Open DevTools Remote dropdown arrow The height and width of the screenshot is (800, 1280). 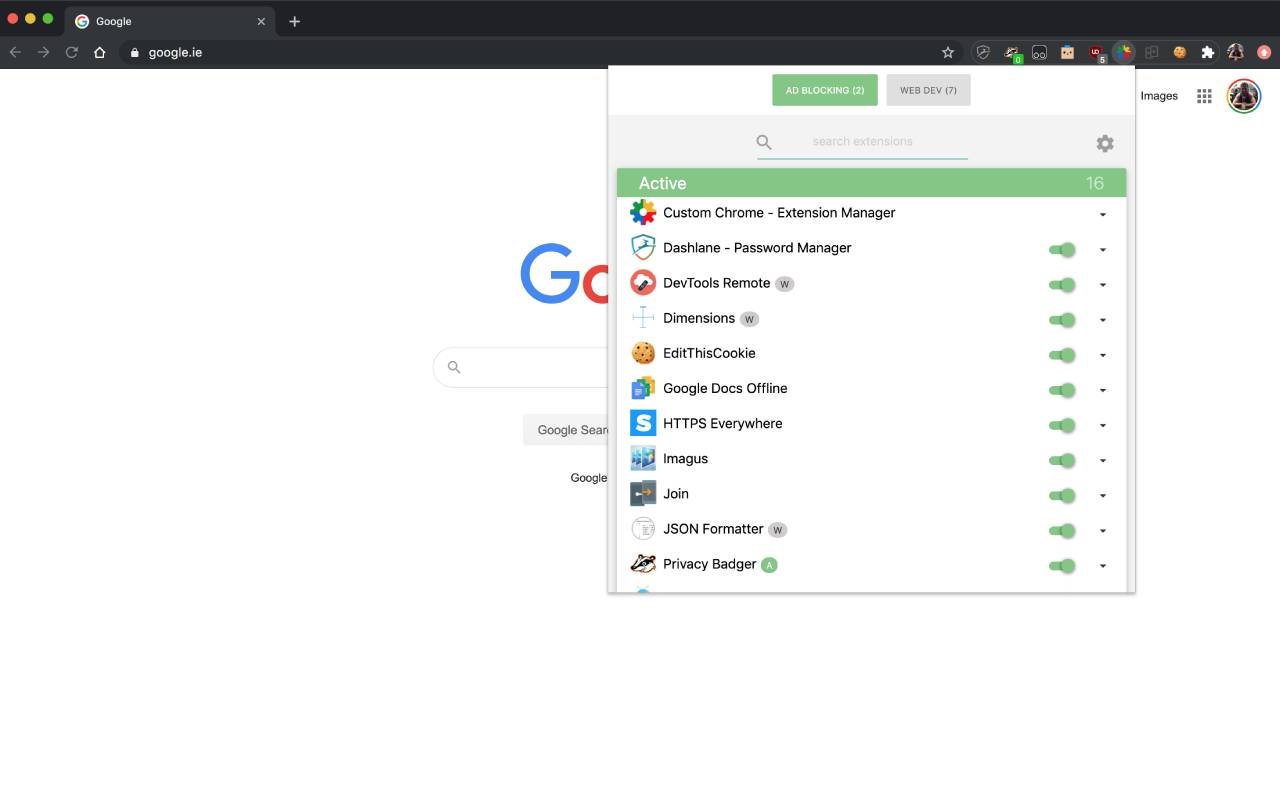(1103, 285)
